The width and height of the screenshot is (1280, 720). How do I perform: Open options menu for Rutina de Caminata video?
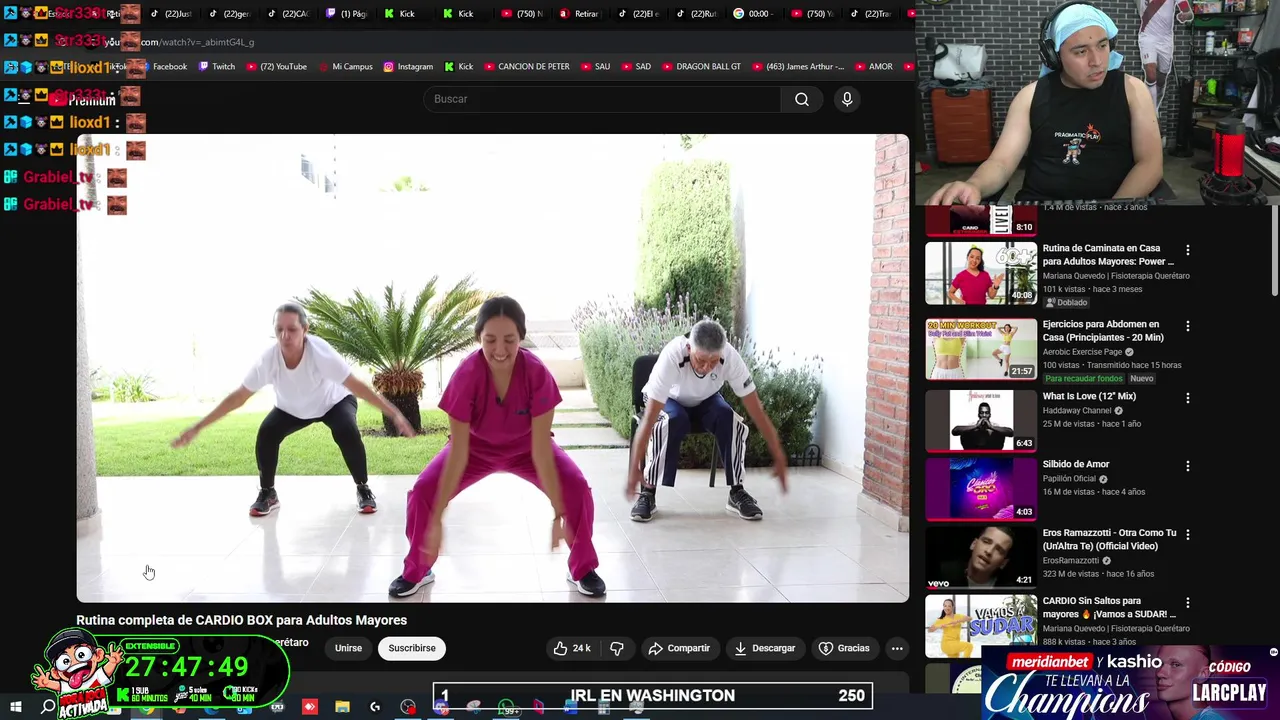1188,250
